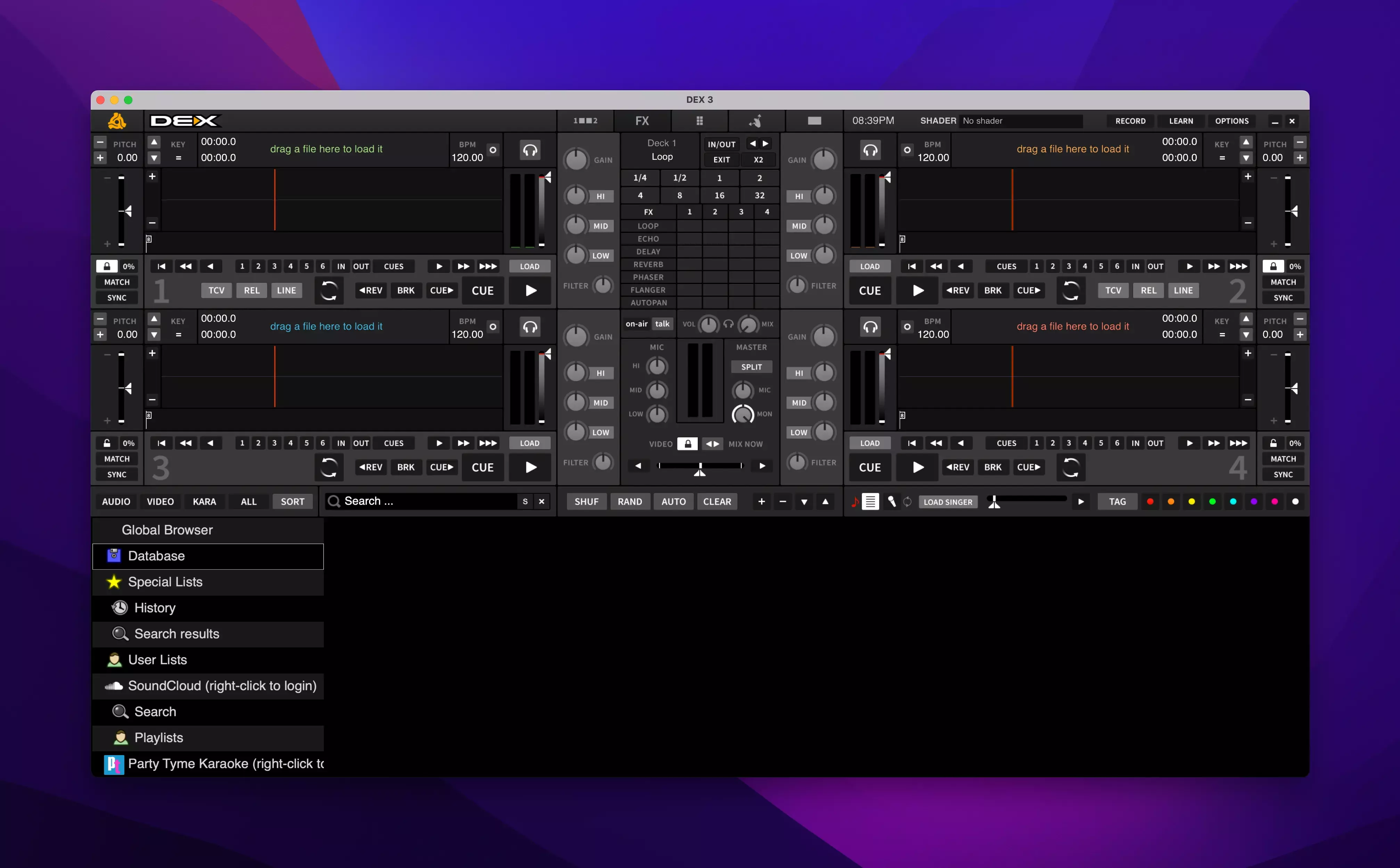The height and width of the screenshot is (868, 1400).
Task: Open the video screen panel icon
Action: [814, 121]
